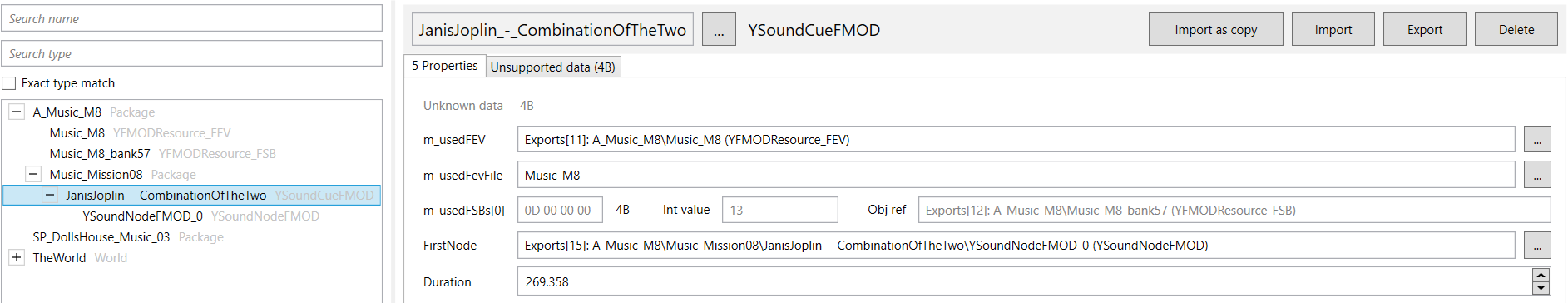Click the Import as copy button
This screenshot has width=1568, height=303.
[1215, 30]
